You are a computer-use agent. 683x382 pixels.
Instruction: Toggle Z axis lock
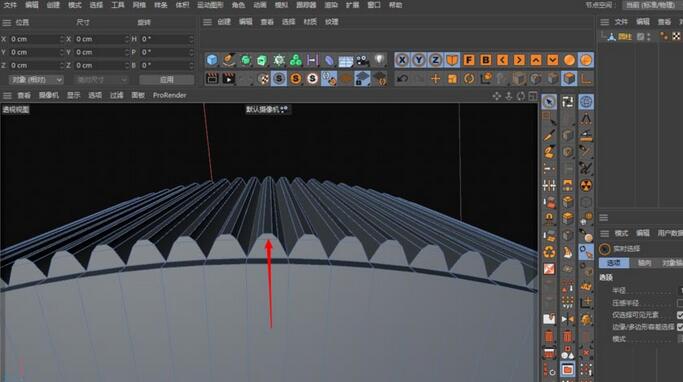pyautogui.click(x=435, y=60)
